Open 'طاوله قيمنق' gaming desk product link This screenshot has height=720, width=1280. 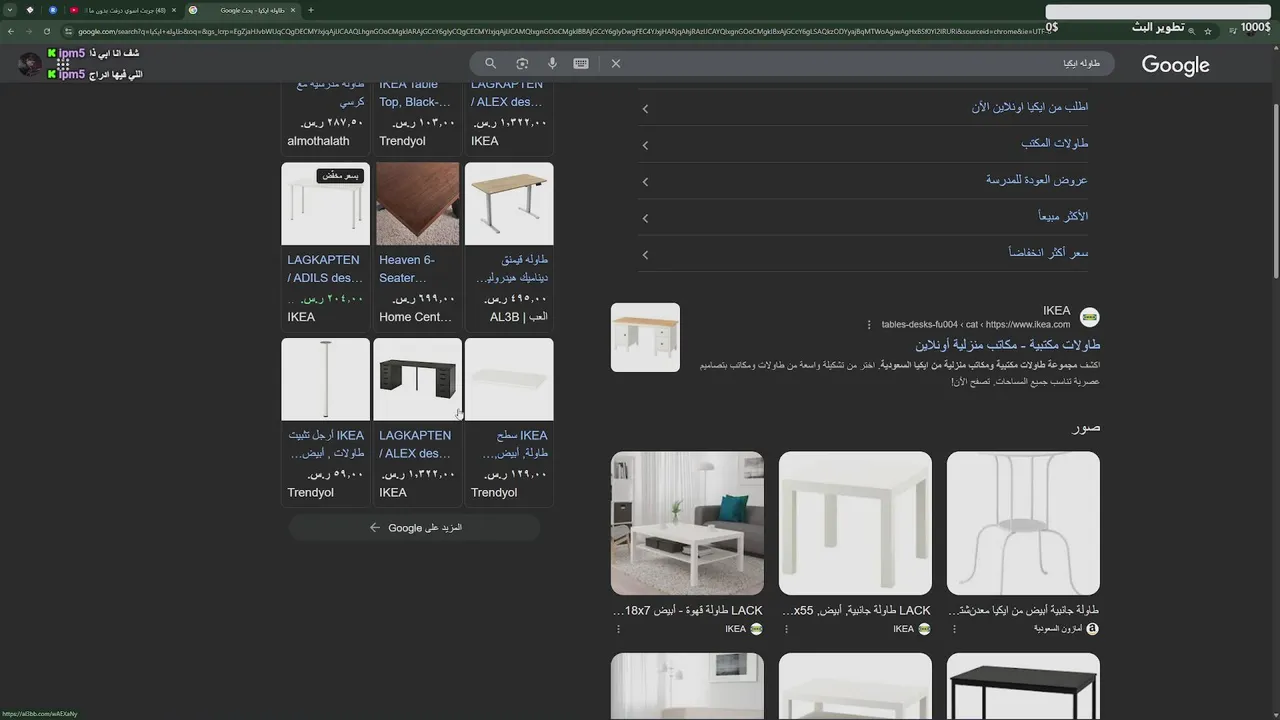512,269
